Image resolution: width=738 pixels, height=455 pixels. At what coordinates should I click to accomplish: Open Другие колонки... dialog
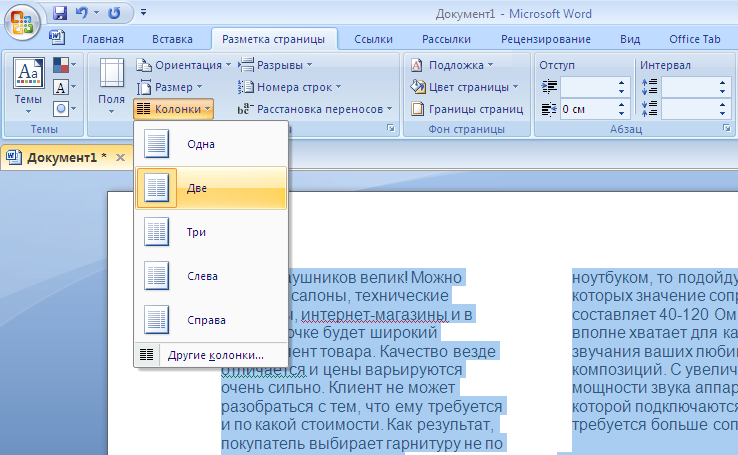click(x=211, y=355)
